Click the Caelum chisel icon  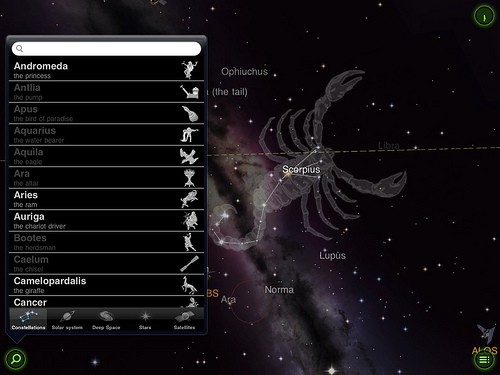(190, 264)
